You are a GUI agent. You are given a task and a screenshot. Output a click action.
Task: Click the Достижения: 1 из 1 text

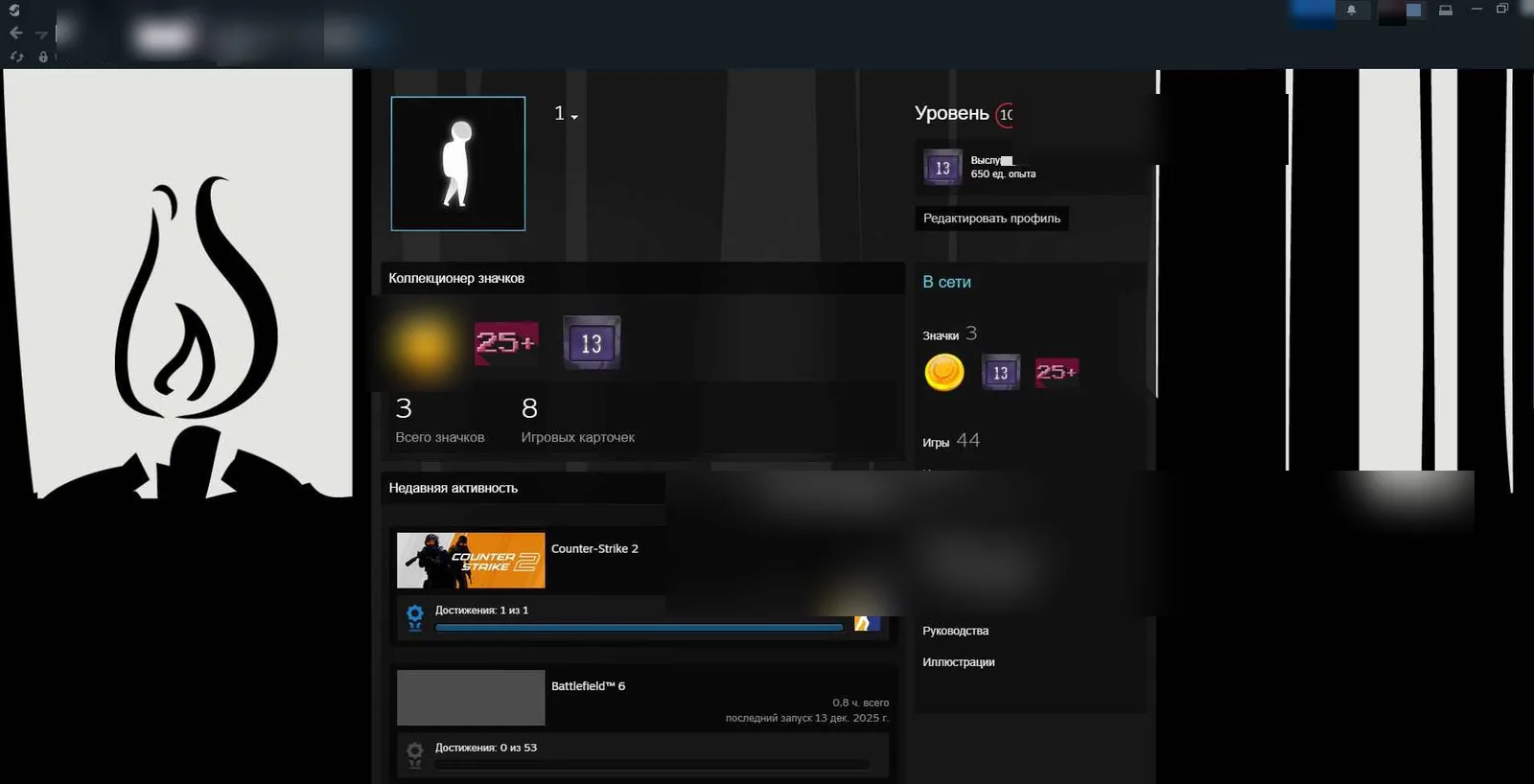coord(481,611)
